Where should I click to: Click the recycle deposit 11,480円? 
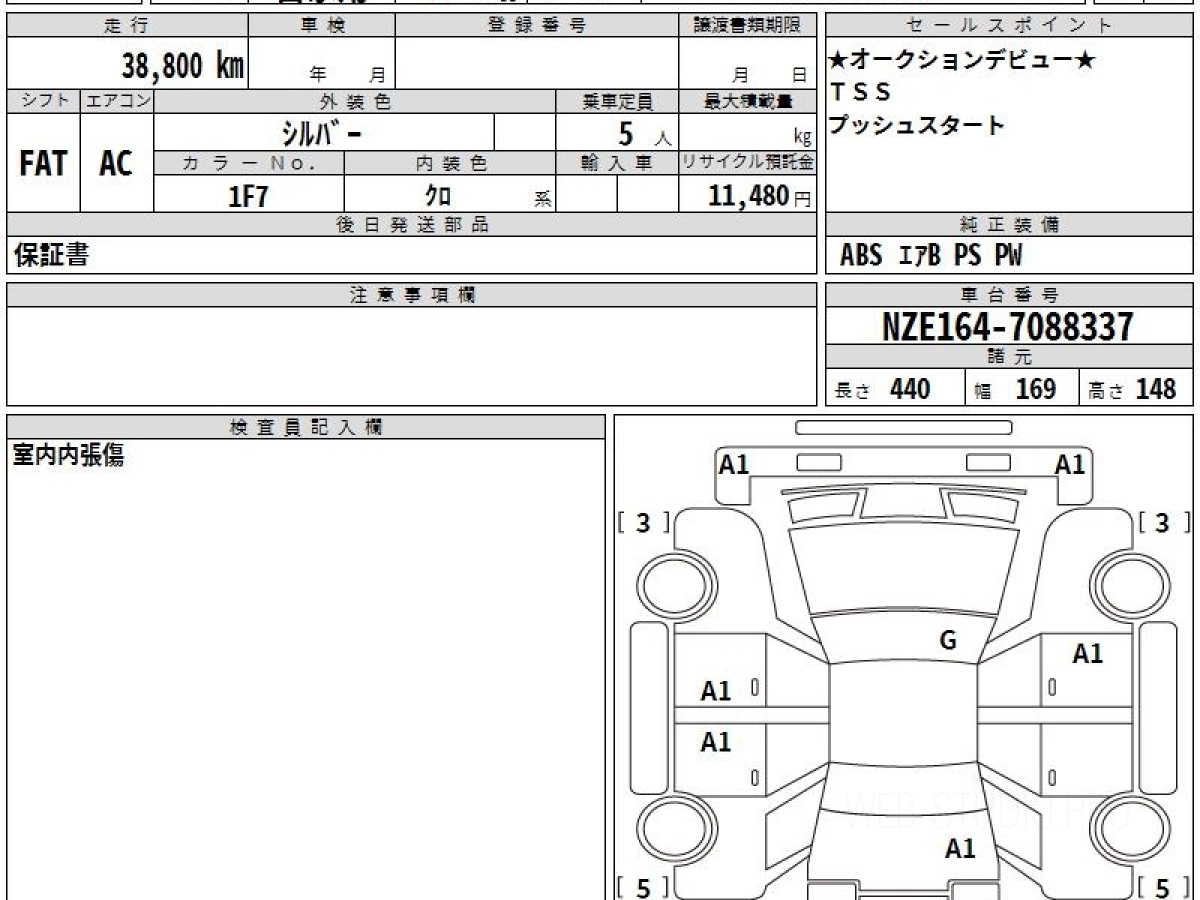(760, 196)
